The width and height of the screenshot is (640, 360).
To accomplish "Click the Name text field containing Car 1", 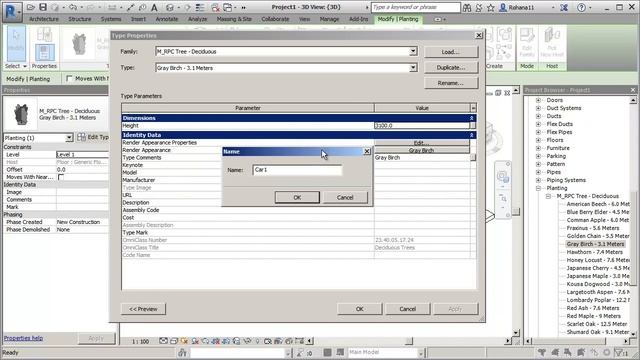I will click(x=297, y=170).
